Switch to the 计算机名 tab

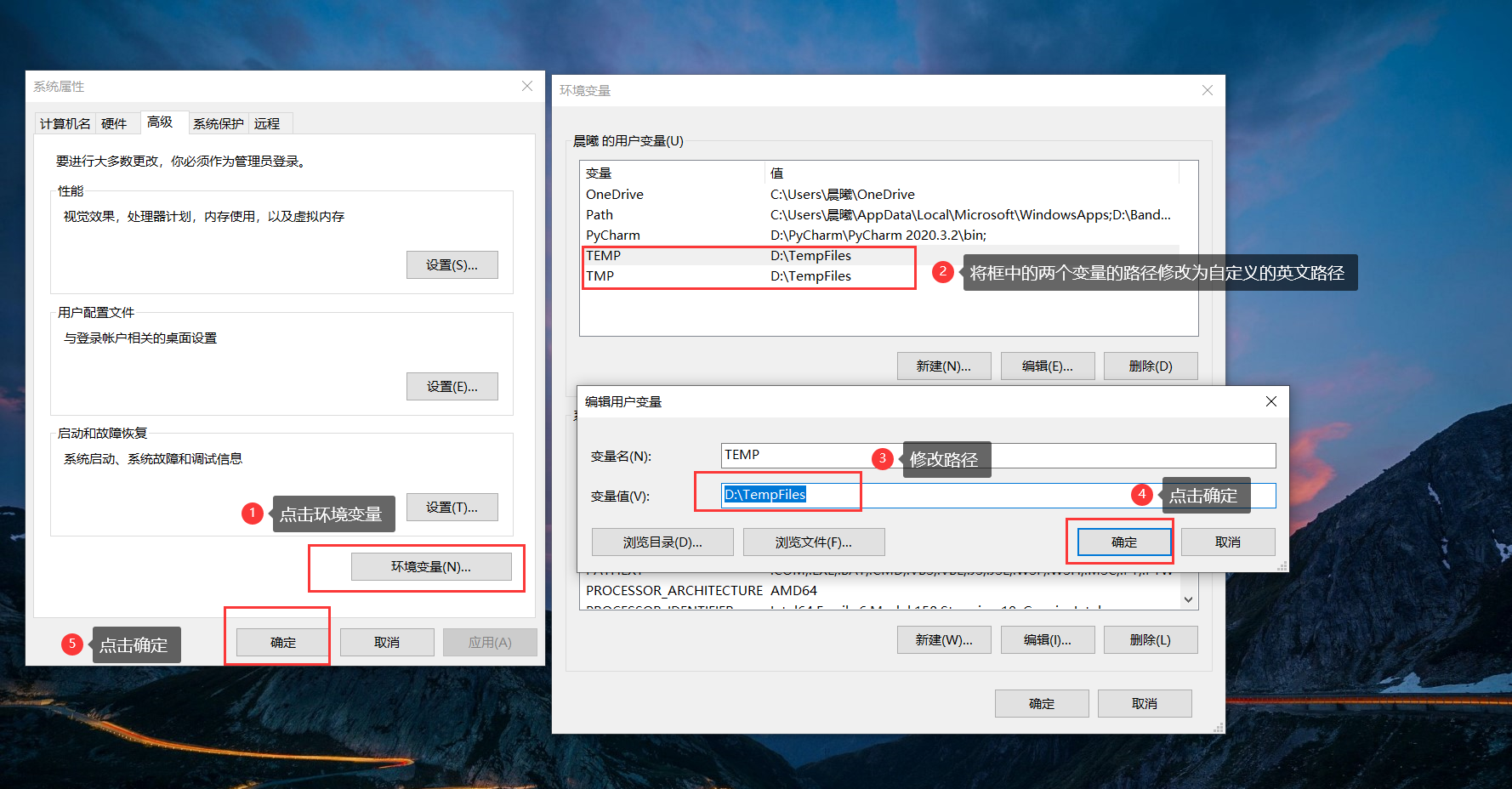coord(64,122)
